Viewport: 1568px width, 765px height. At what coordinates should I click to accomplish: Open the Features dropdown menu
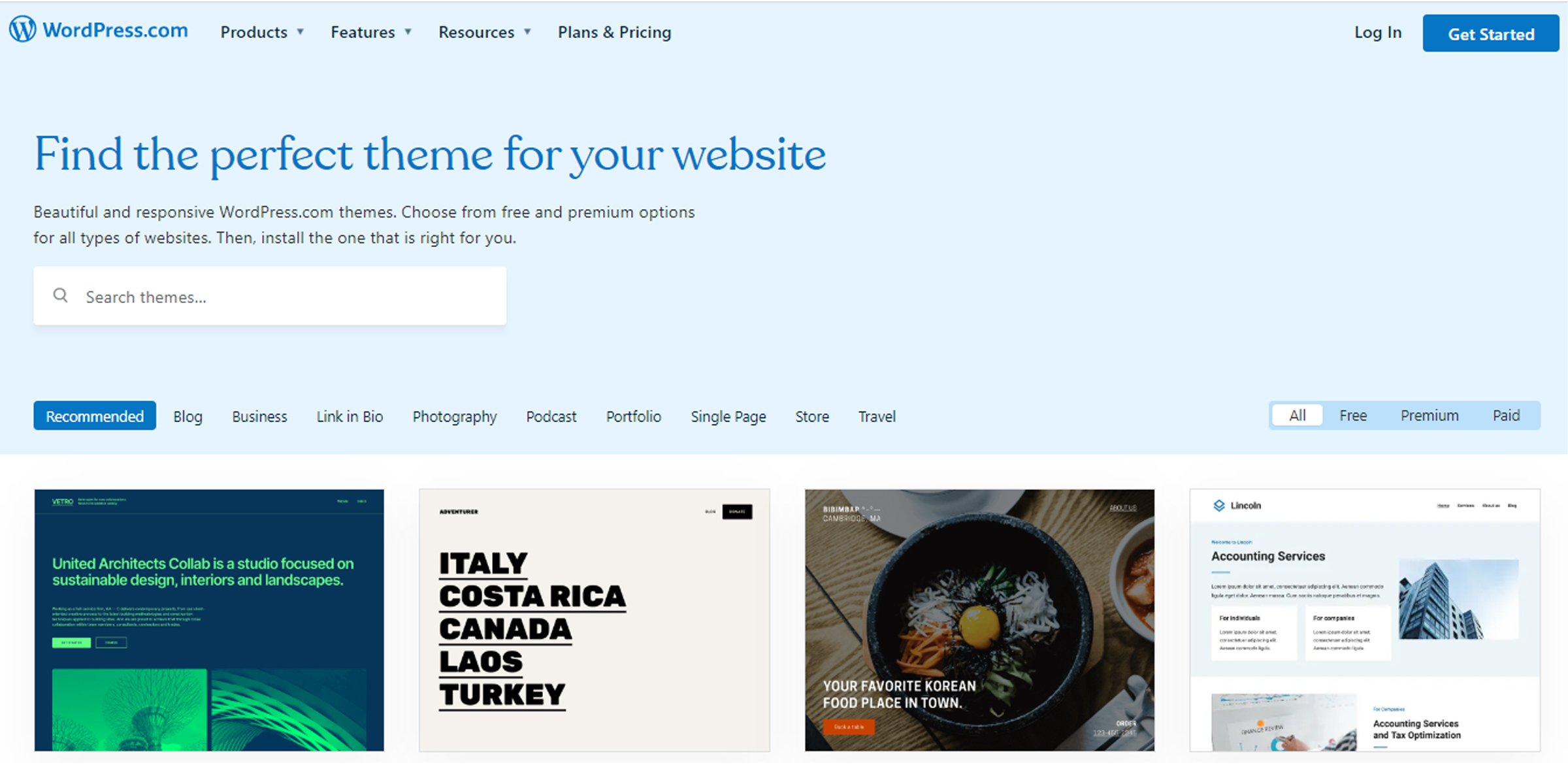[370, 32]
